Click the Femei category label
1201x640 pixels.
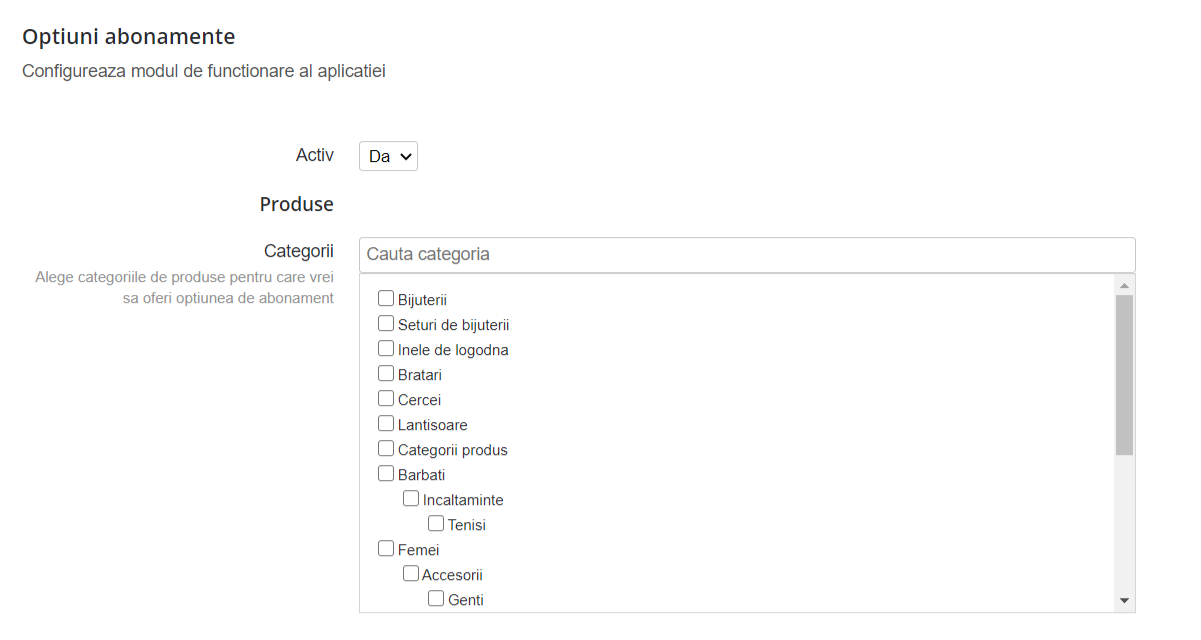(x=418, y=550)
